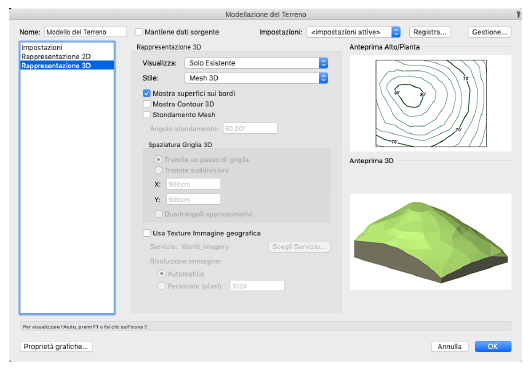Toggle the 'Quadrangoli approssimativi' checkbox
This screenshot has height=369, width=531.
pos(158,214)
